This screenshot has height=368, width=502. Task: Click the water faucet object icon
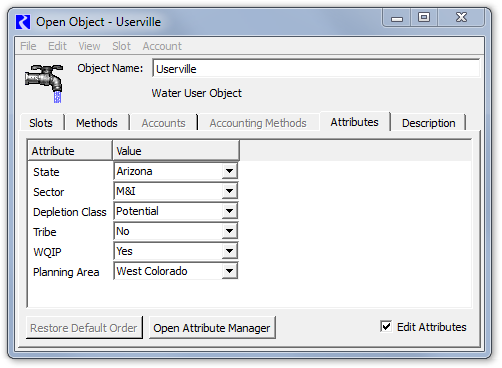[44, 83]
